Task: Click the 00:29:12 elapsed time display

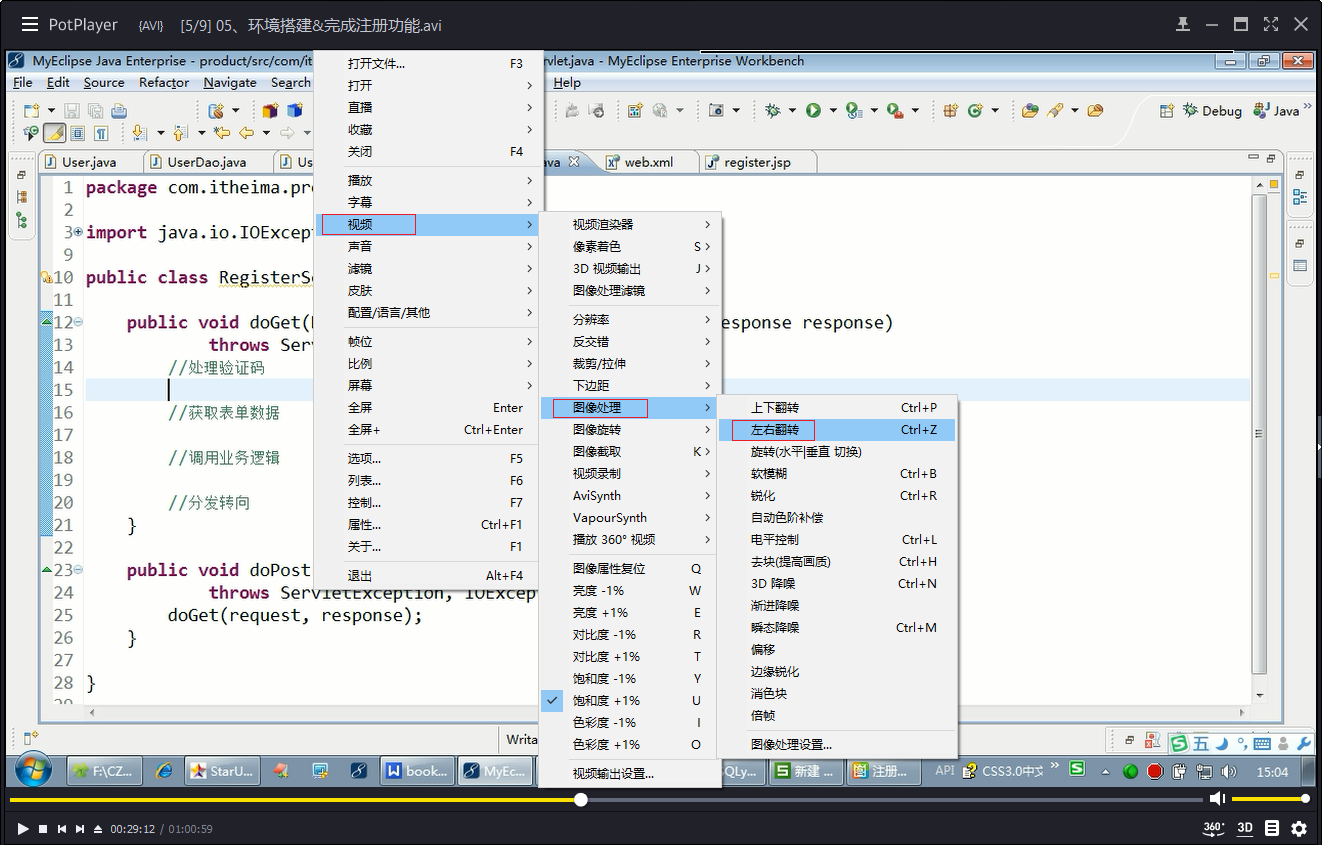Action: [x=132, y=829]
